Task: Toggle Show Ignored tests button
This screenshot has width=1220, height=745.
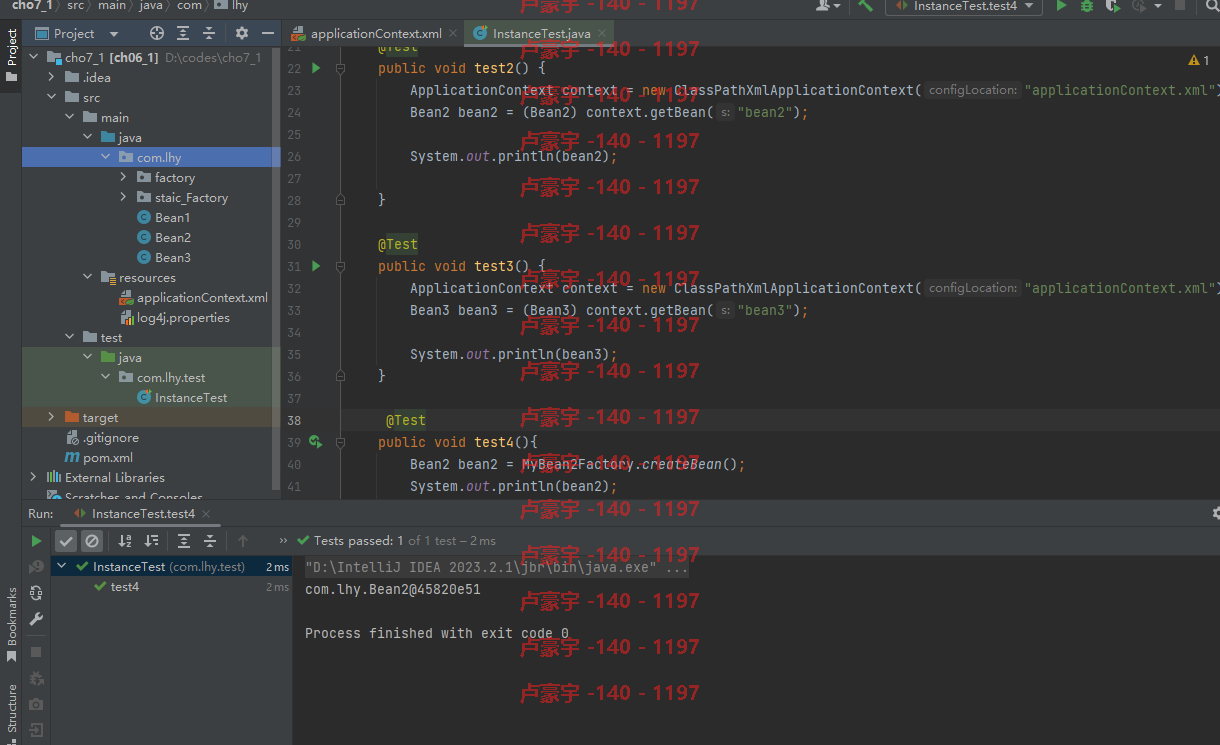Action: coord(92,541)
